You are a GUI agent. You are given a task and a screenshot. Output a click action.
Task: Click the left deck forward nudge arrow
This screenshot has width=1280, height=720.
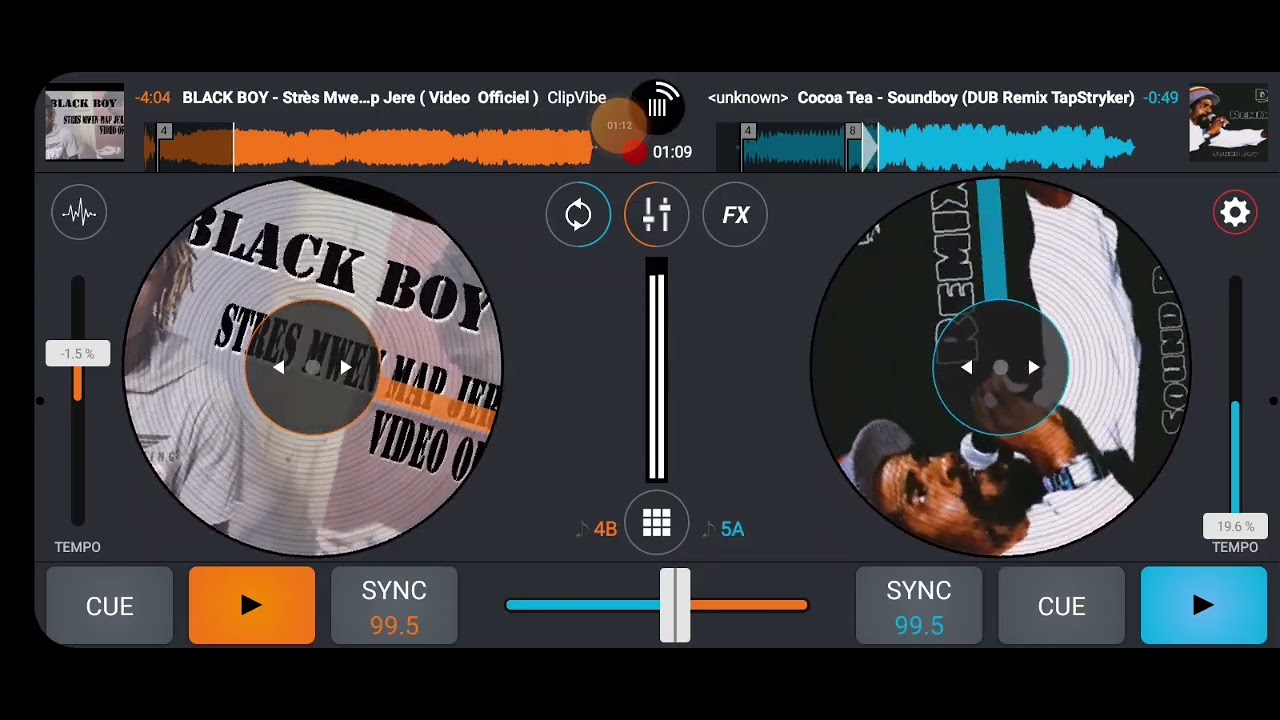346,368
